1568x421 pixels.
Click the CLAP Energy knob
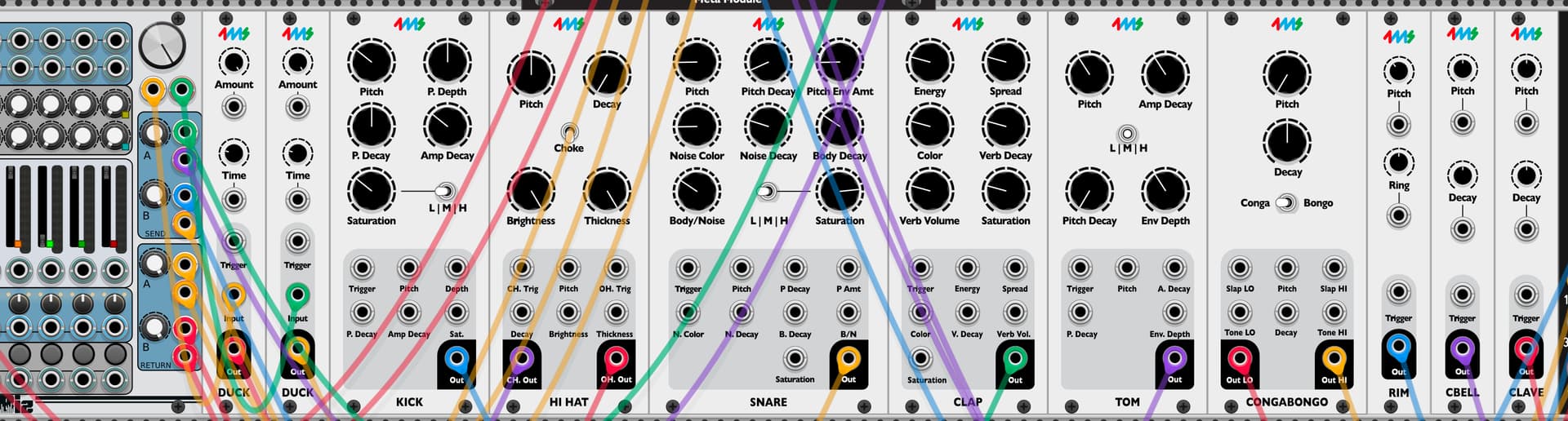pos(929,62)
